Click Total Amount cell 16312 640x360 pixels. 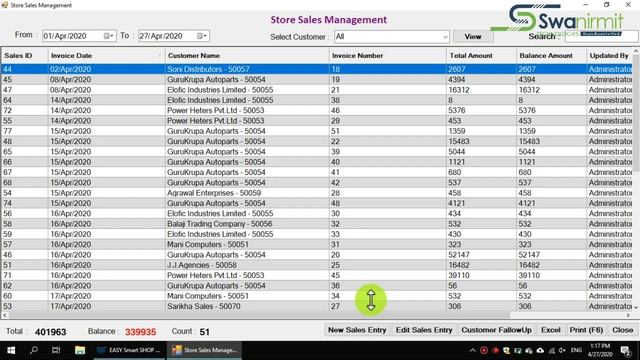(481, 90)
